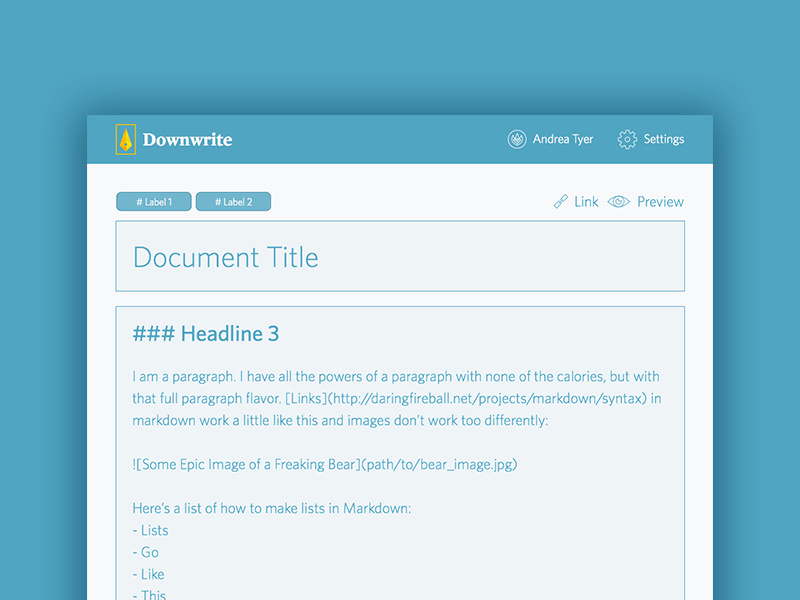Open Settings using the gear icon

[x=627, y=139]
